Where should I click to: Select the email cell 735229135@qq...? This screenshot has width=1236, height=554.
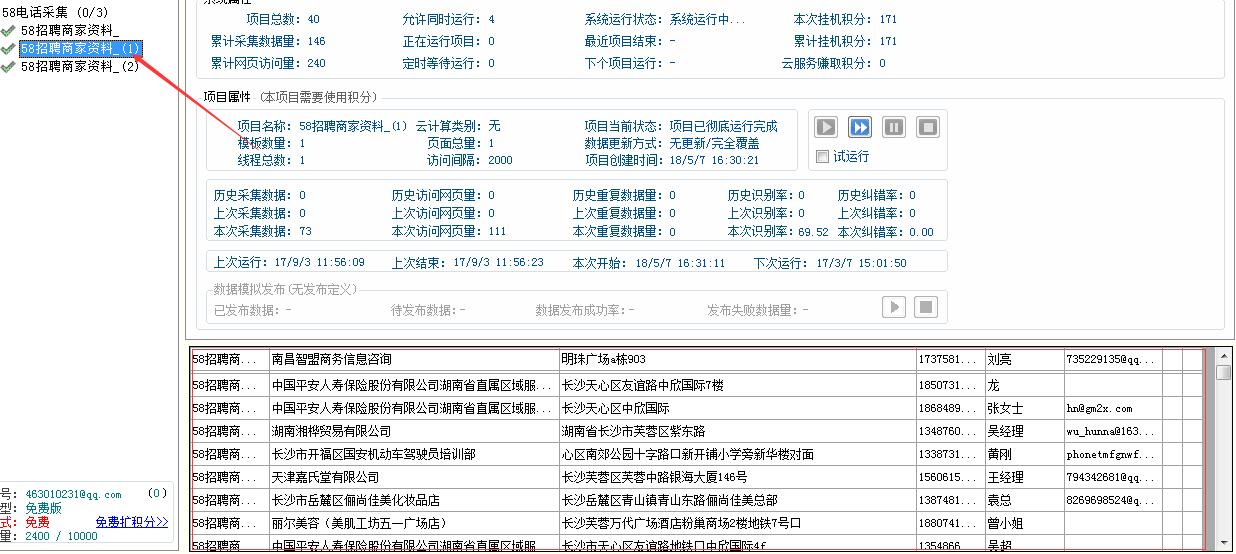tap(1112, 359)
